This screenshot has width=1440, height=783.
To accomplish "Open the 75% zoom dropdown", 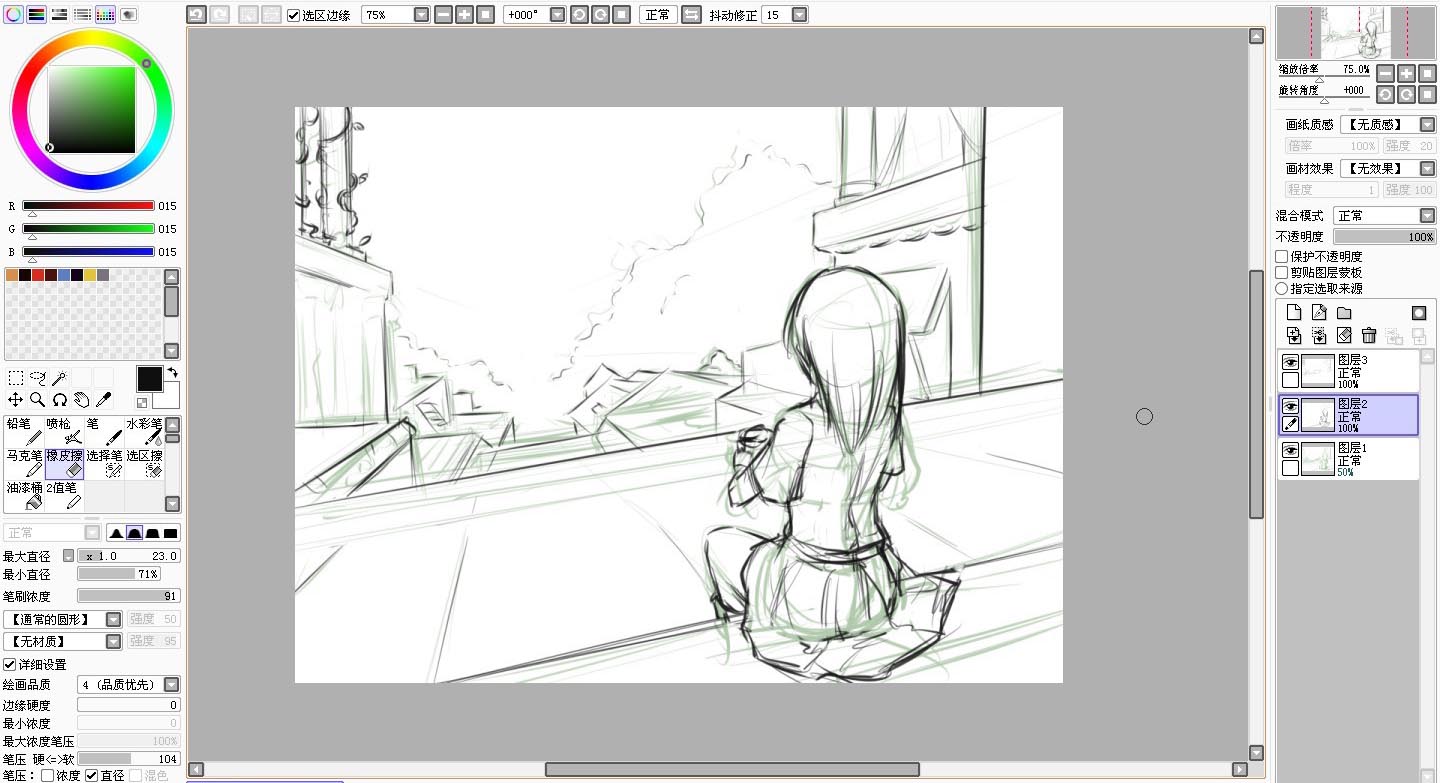I will [420, 15].
